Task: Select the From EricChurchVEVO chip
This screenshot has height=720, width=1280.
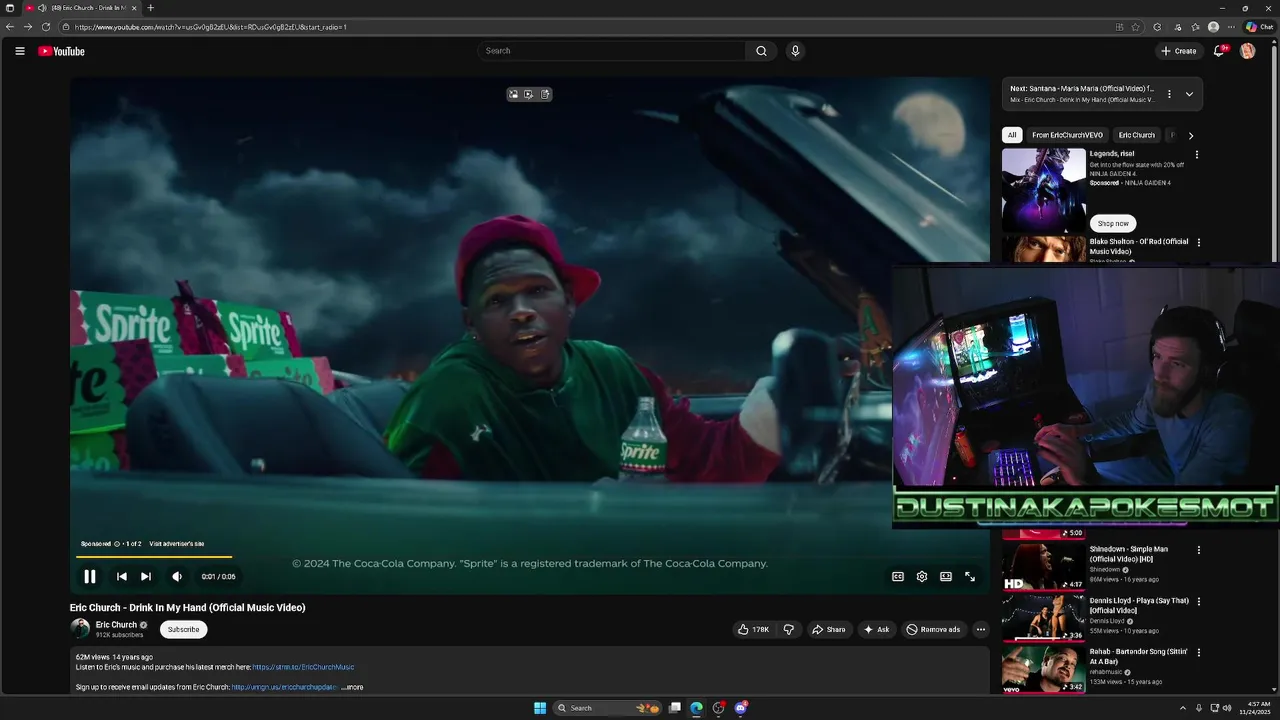Action: click(1067, 135)
